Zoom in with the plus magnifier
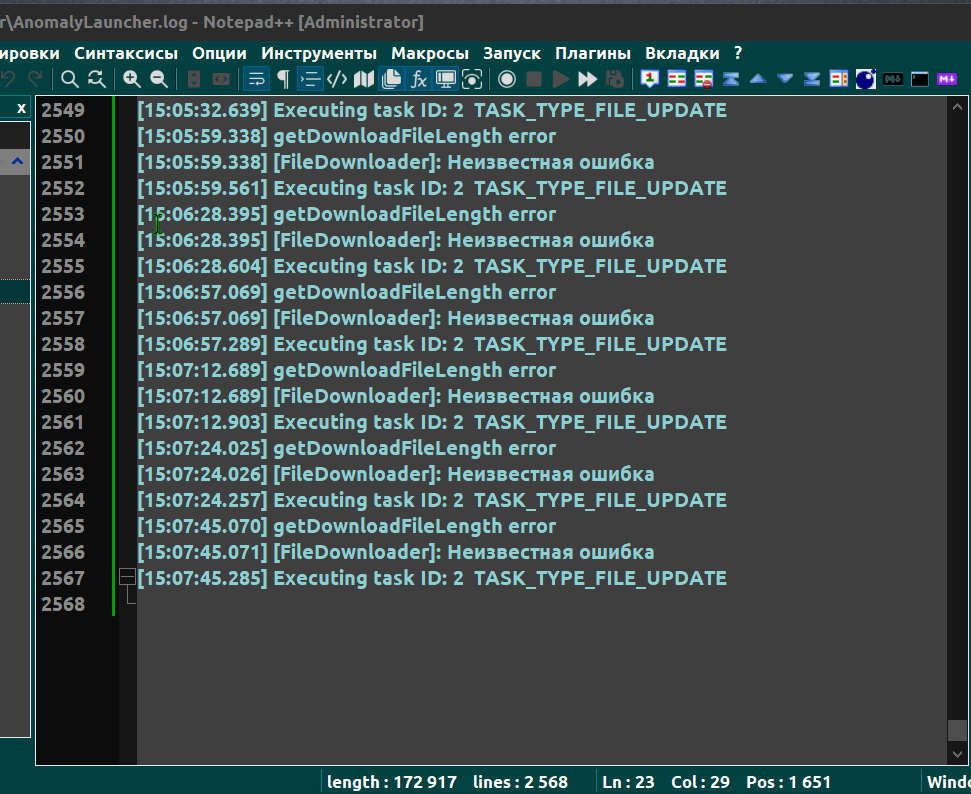 [132, 79]
